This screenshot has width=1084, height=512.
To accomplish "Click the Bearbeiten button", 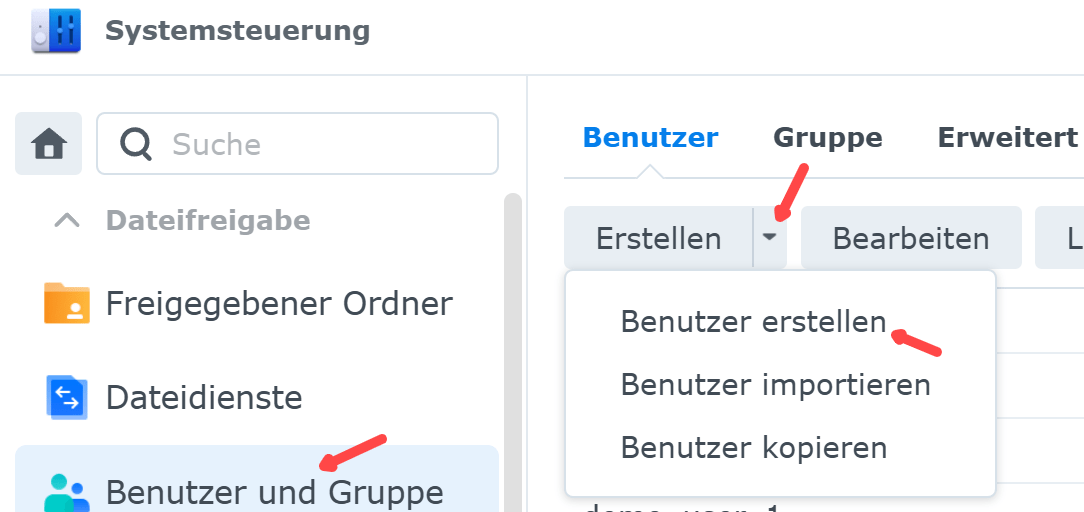I will 910,239.
